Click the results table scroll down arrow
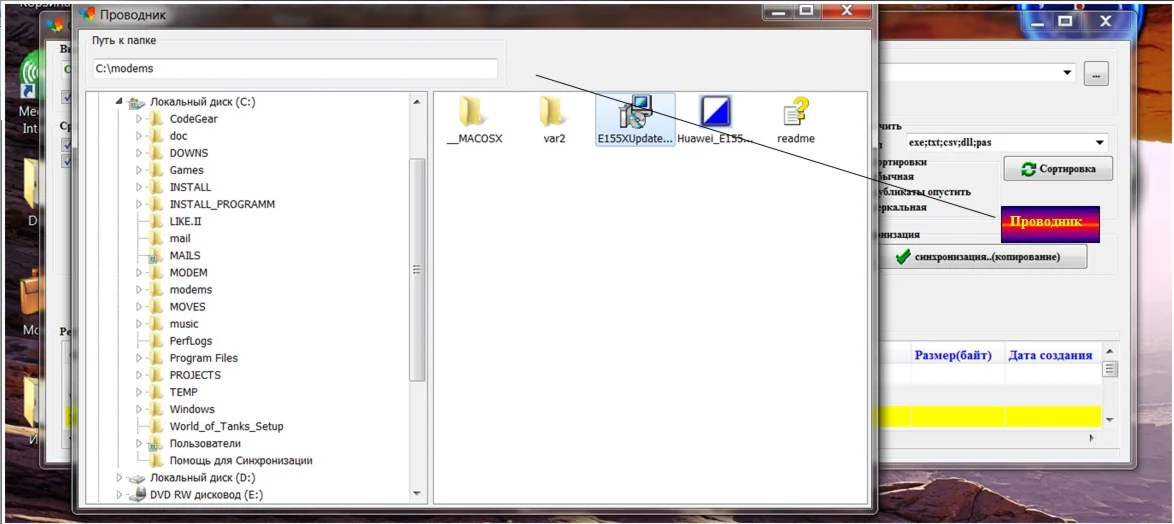This screenshot has height=524, width=1174. point(1110,419)
